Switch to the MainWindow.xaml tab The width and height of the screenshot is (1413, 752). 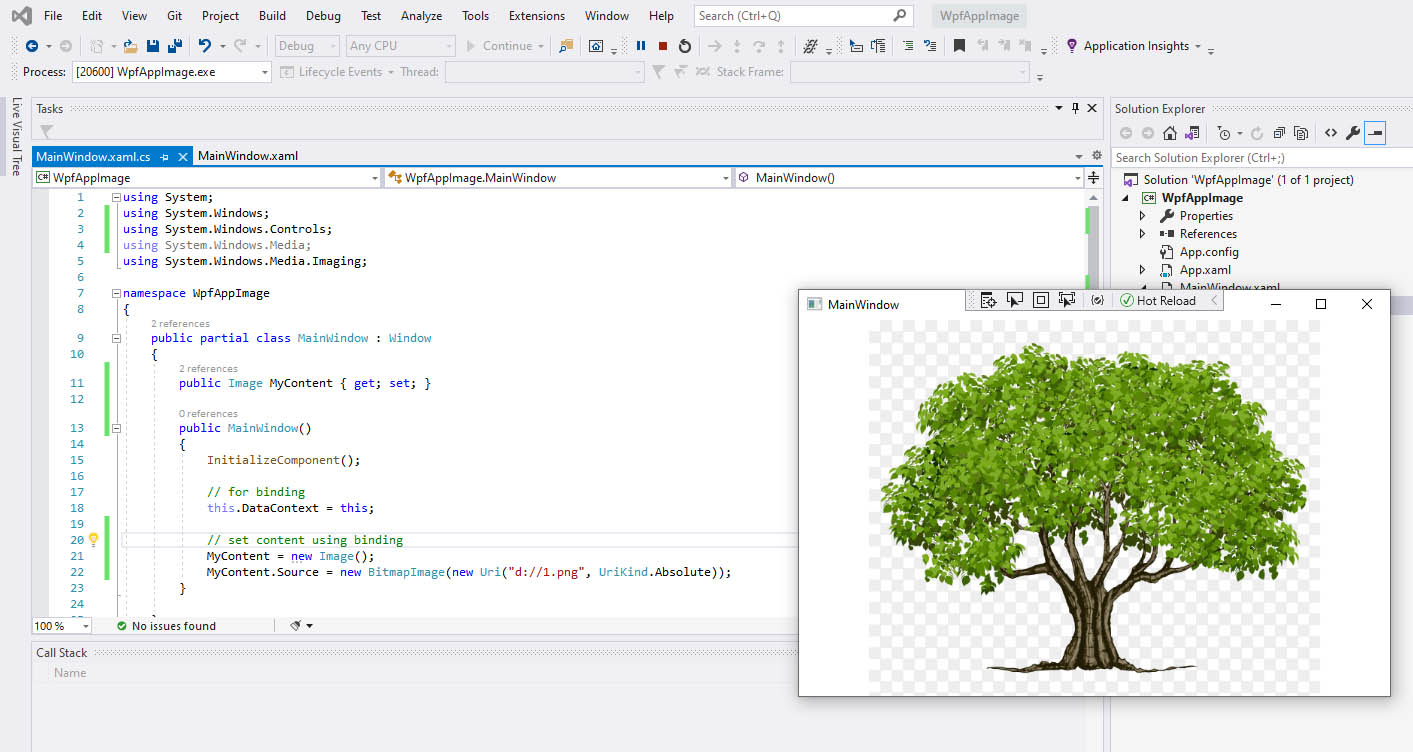[248, 156]
